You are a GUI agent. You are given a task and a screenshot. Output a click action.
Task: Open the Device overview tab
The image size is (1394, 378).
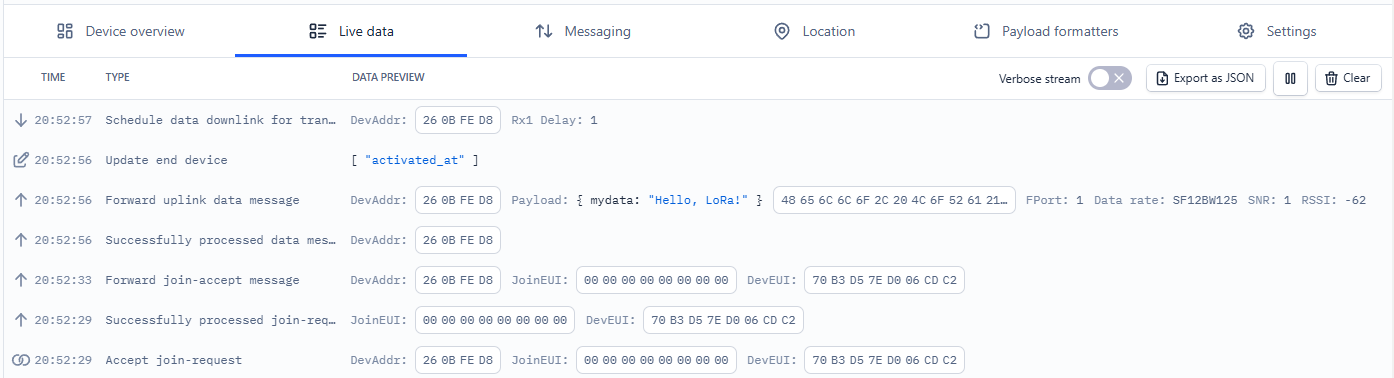(120, 31)
